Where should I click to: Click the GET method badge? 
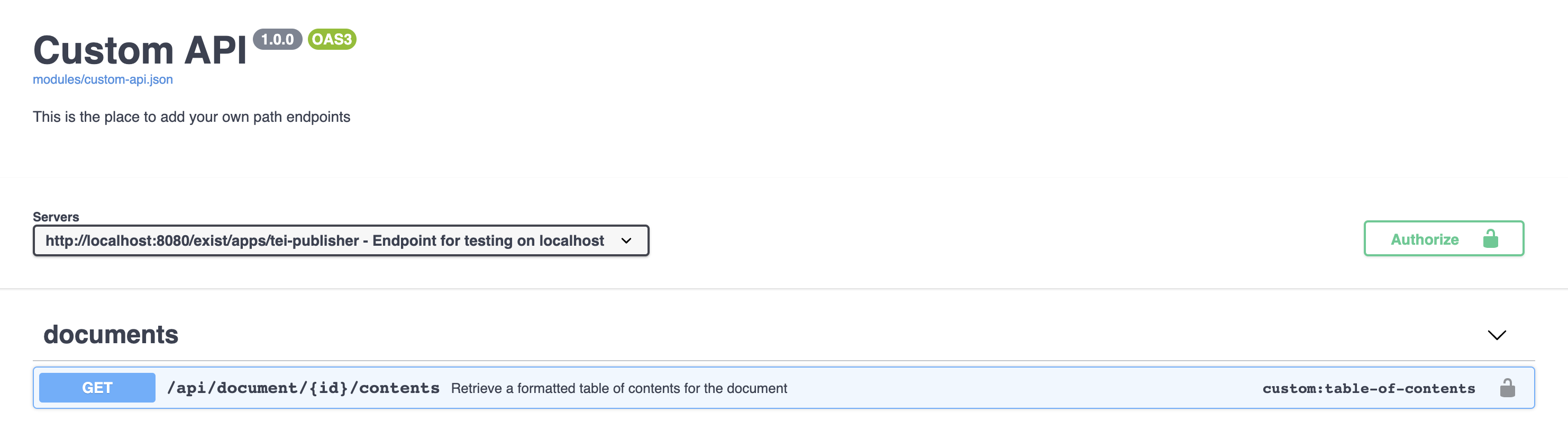[x=97, y=388]
